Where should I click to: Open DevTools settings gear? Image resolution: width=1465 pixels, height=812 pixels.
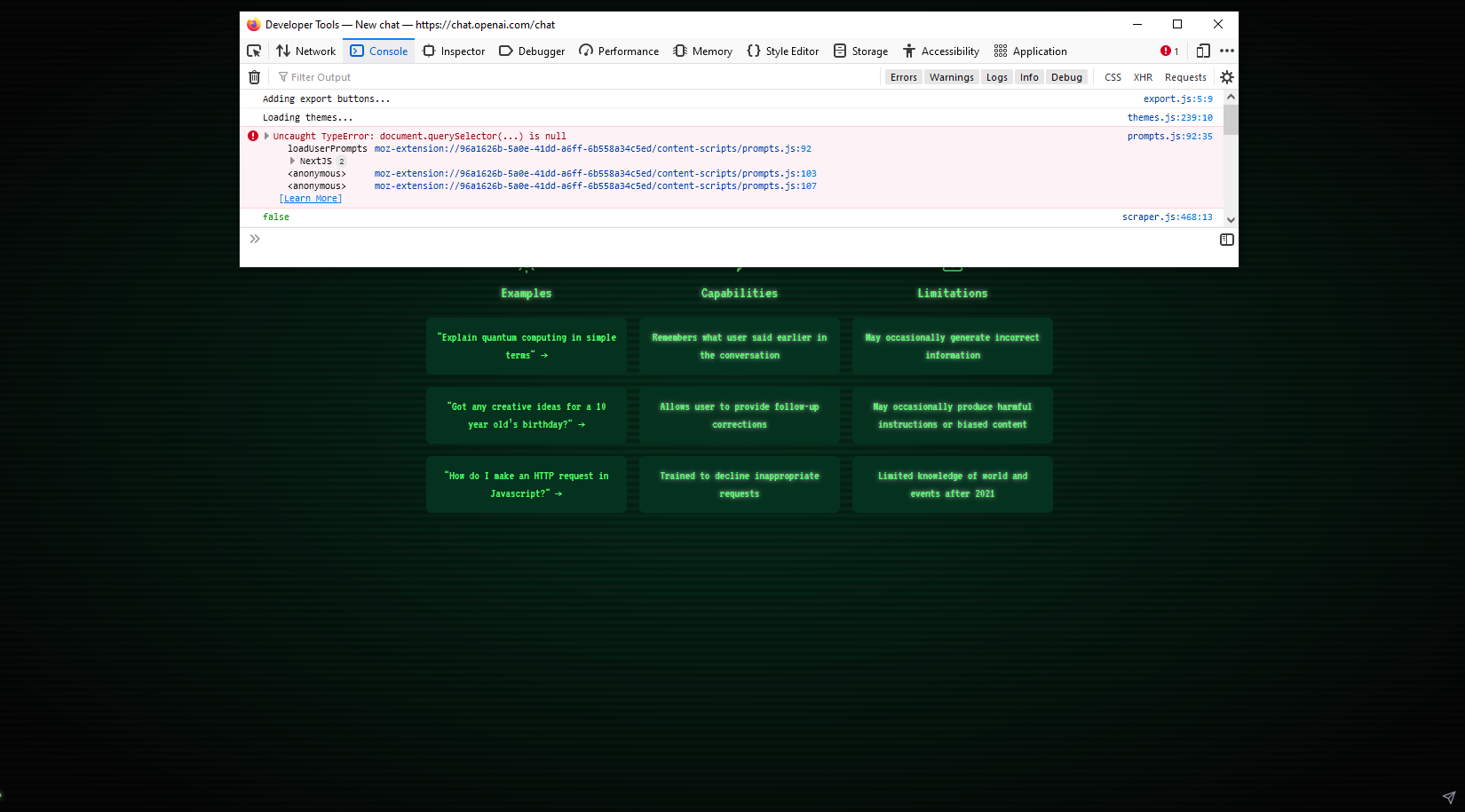[x=1226, y=77]
